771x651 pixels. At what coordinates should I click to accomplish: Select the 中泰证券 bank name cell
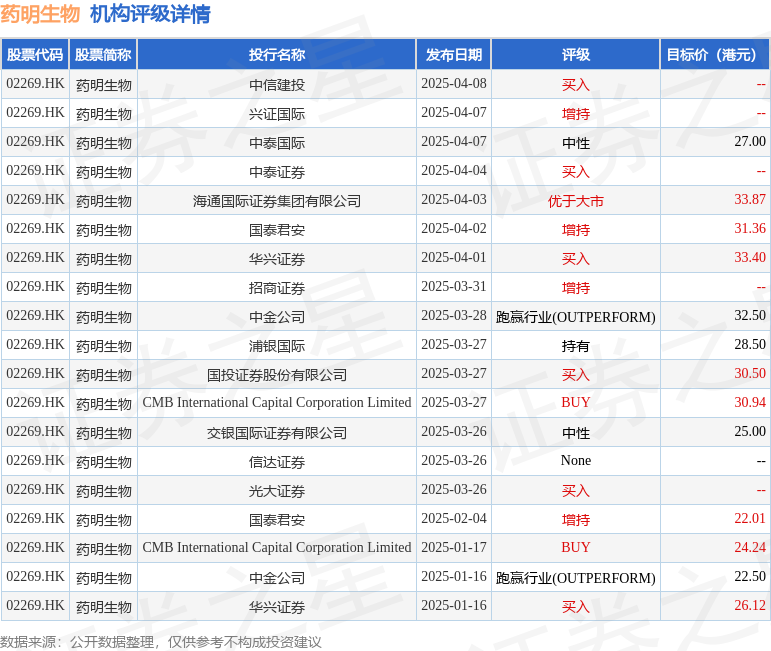click(x=277, y=172)
